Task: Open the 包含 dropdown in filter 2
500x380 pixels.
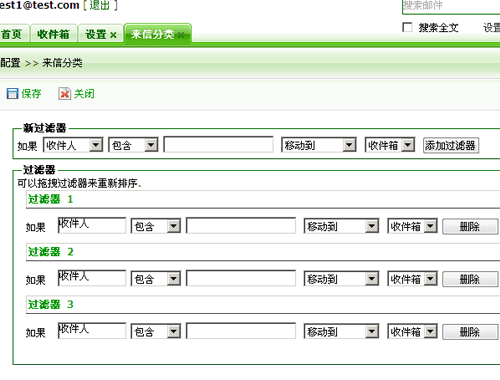Action: point(156,279)
